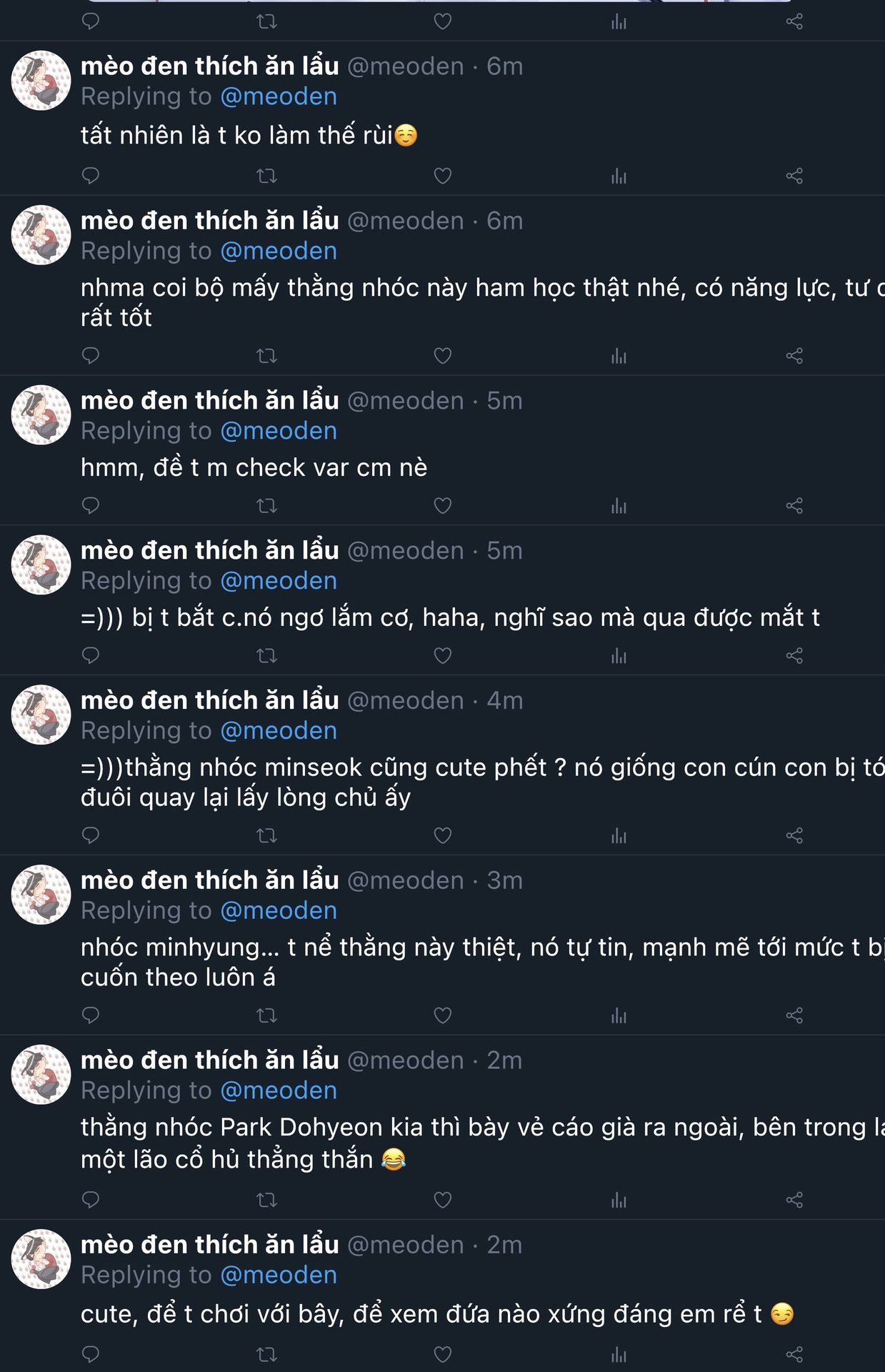885x1372 pixels.
Task: View analytics for the 'nhóc minhyung' tweet
Action: point(619,1015)
